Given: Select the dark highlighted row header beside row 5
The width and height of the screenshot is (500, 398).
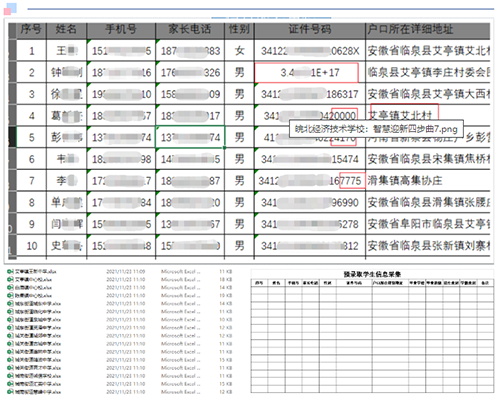Looking at the screenshot, I should coord(12,137).
